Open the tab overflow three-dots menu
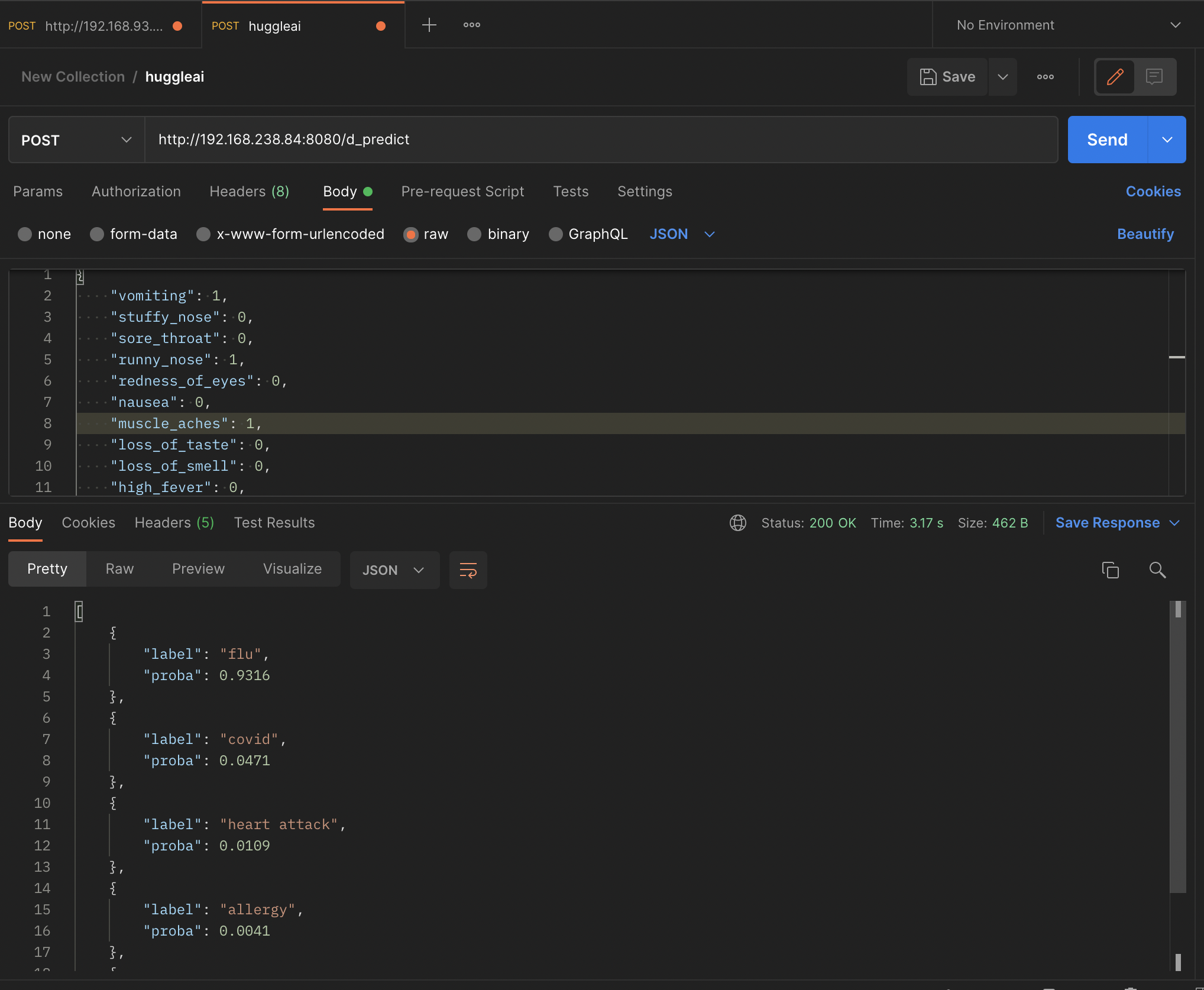The image size is (1204, 990). point(471,25)
